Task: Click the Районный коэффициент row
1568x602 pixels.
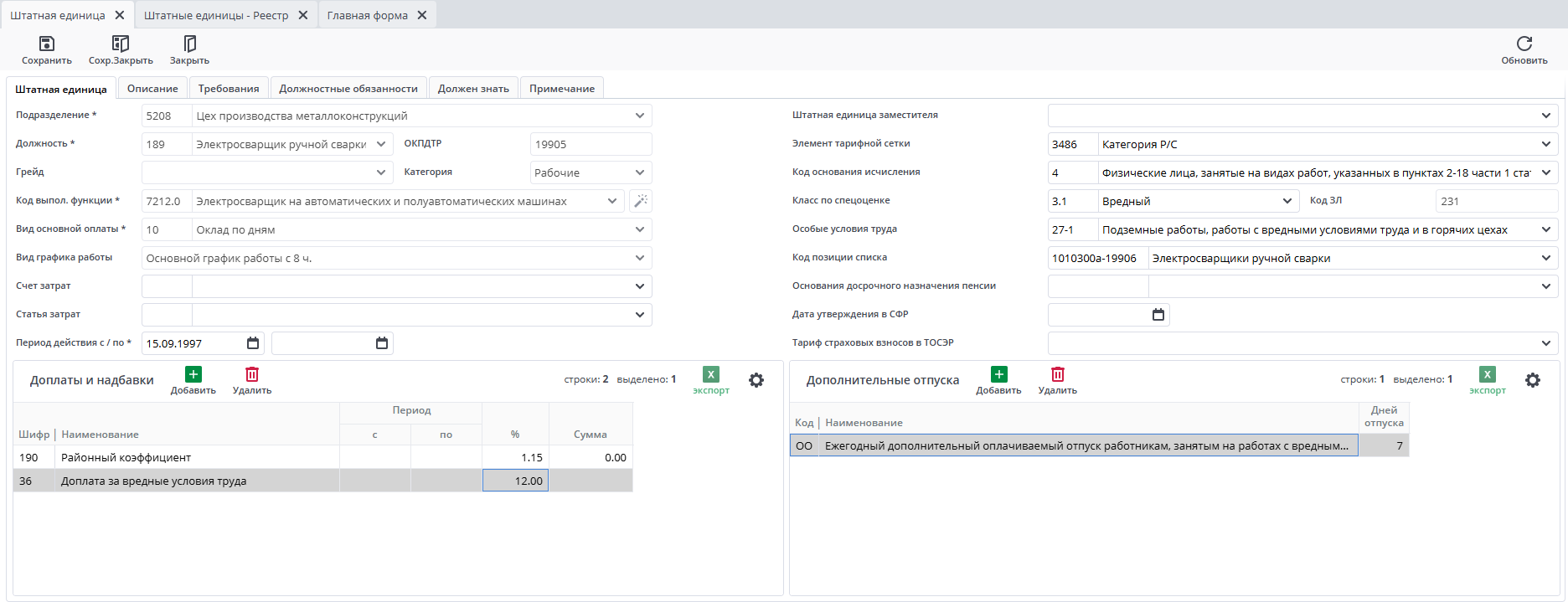Action: [322, 457]
